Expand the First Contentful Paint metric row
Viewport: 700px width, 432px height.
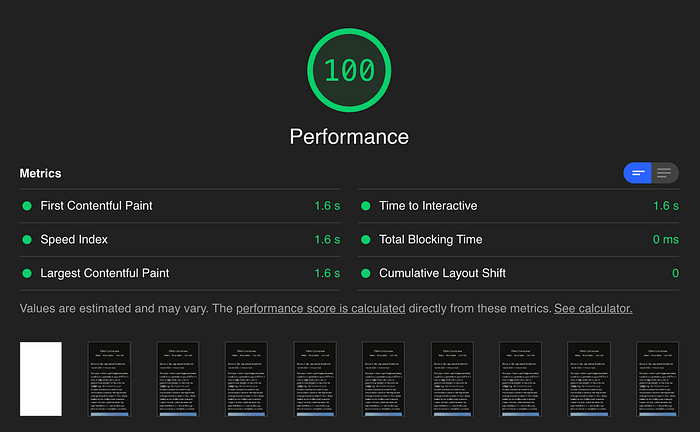[179, 206]
